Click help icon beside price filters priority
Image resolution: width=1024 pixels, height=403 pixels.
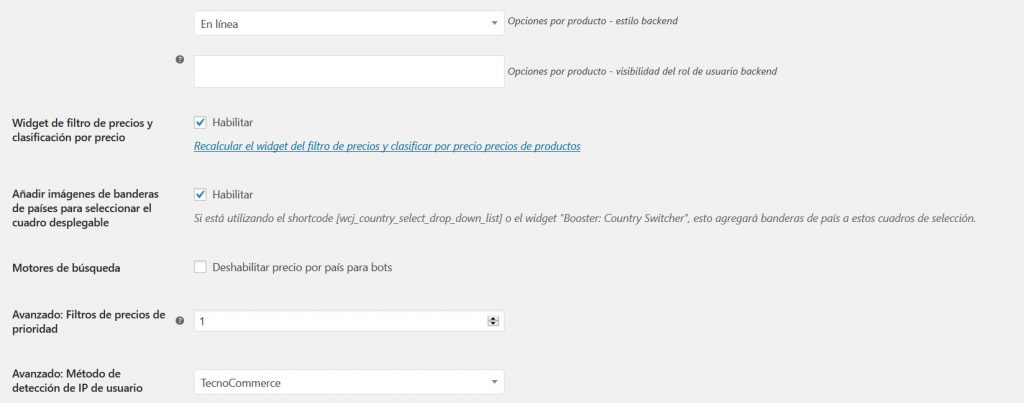(180, 321)
